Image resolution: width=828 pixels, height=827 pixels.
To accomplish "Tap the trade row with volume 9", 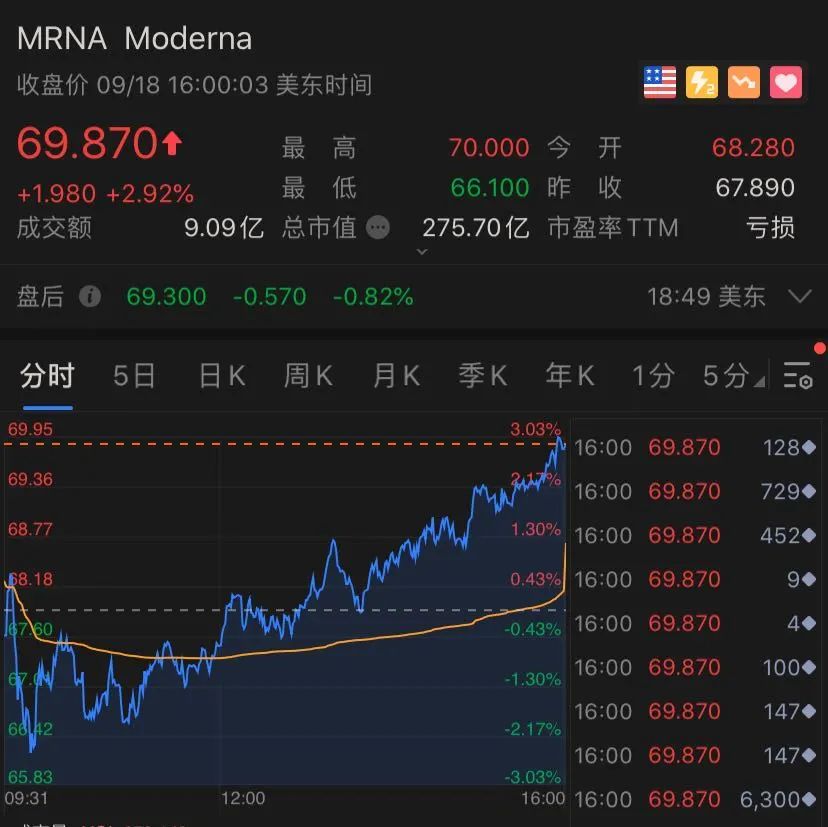I will (695, 579).
